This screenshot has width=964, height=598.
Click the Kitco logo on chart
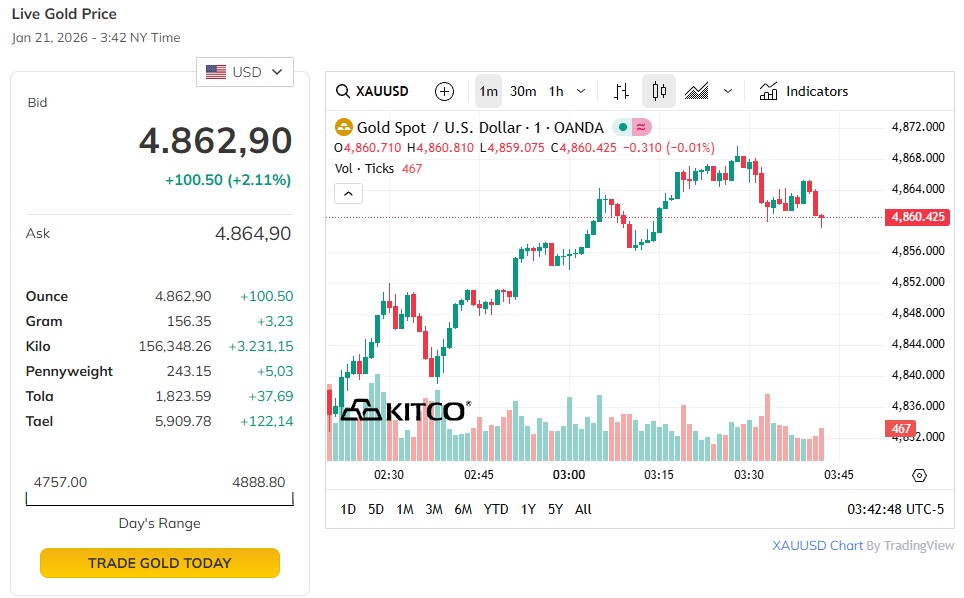[x=405, y=410]
